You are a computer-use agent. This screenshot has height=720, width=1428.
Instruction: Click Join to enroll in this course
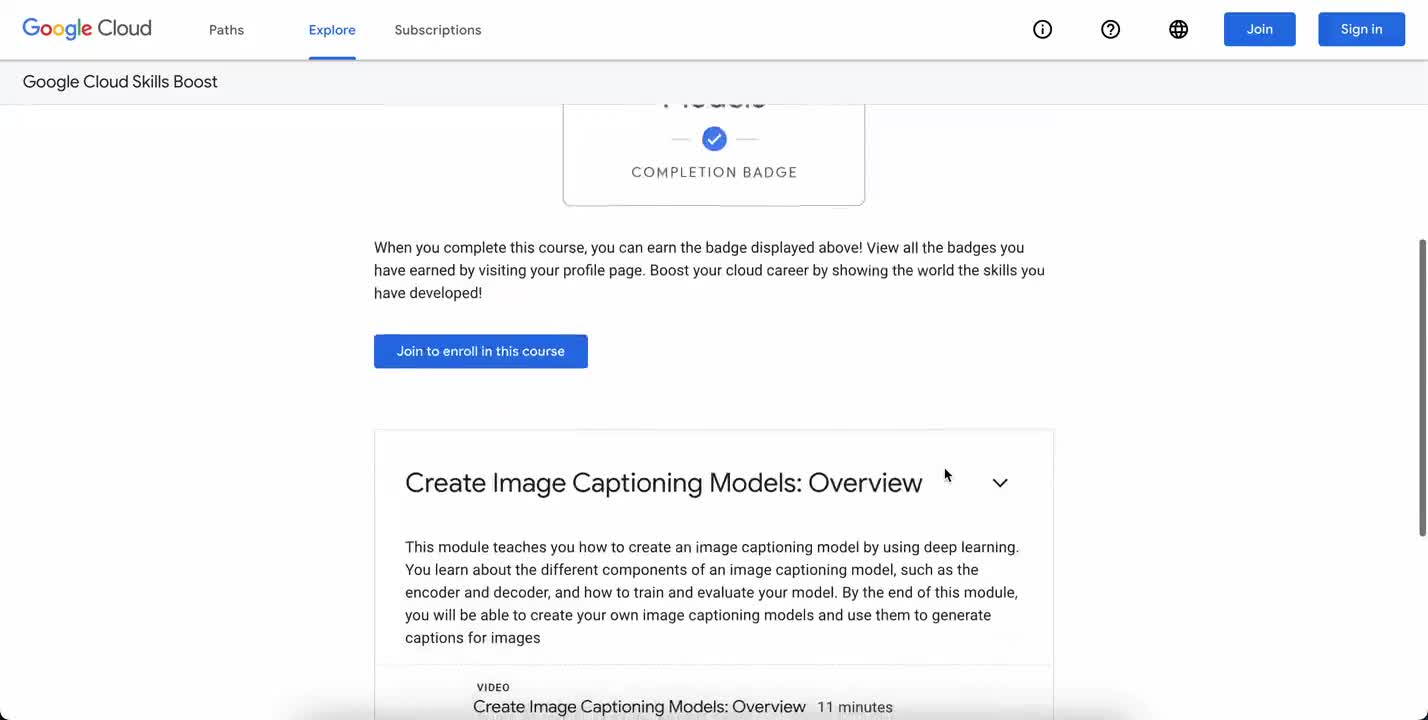(480, 351)
